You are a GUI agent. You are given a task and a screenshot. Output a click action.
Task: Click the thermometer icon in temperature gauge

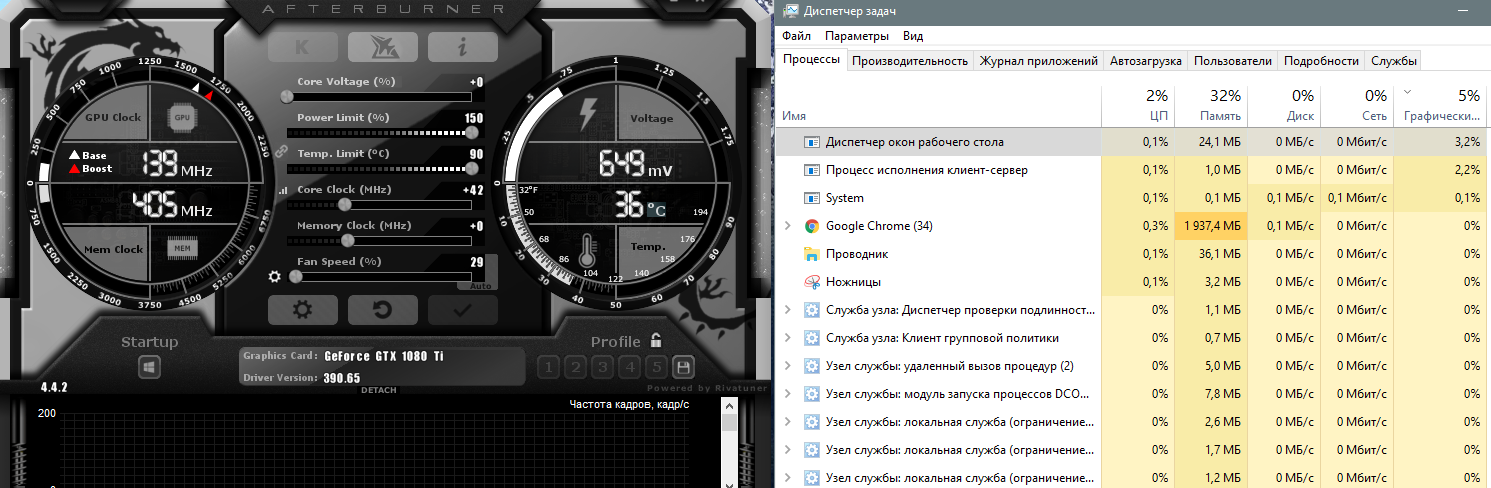[586, 252]
